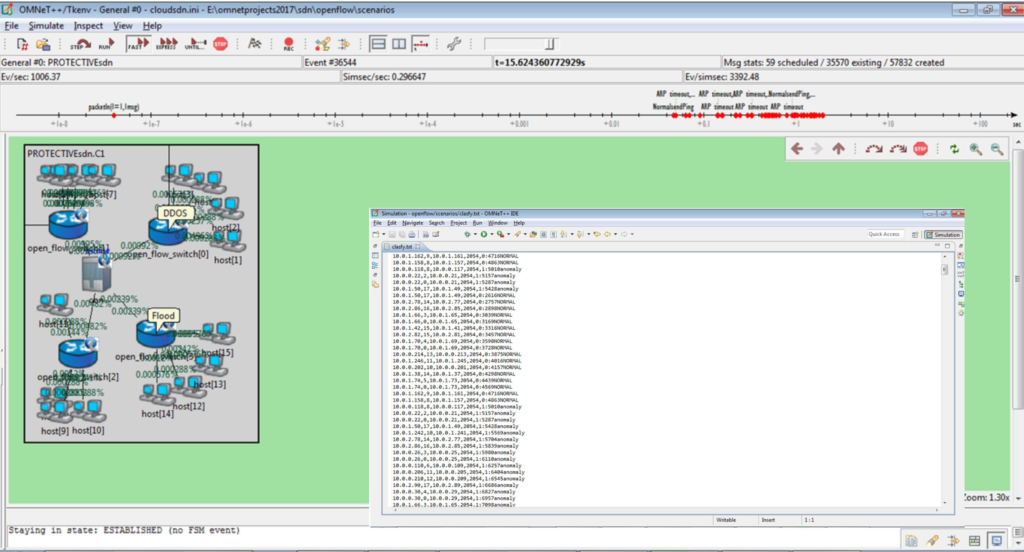Click the STEP simulation button
Viewport: 1024px width, 552px height.
pyautogui.click(x=80, y=44)
